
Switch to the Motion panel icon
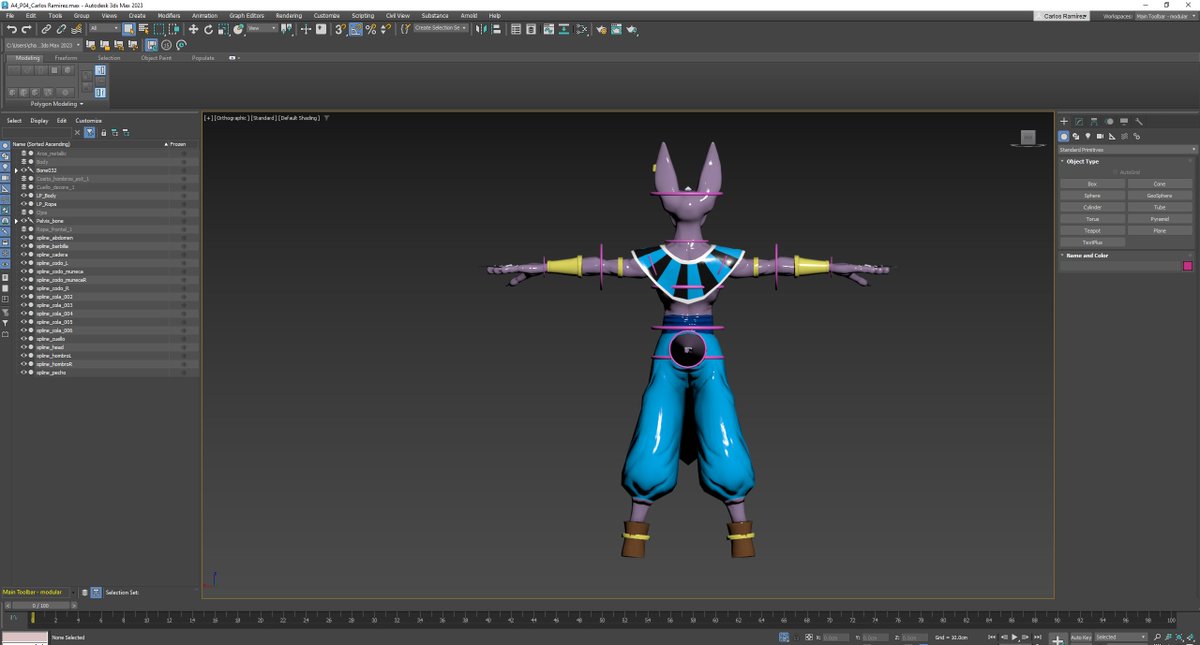click(1109, 121)
